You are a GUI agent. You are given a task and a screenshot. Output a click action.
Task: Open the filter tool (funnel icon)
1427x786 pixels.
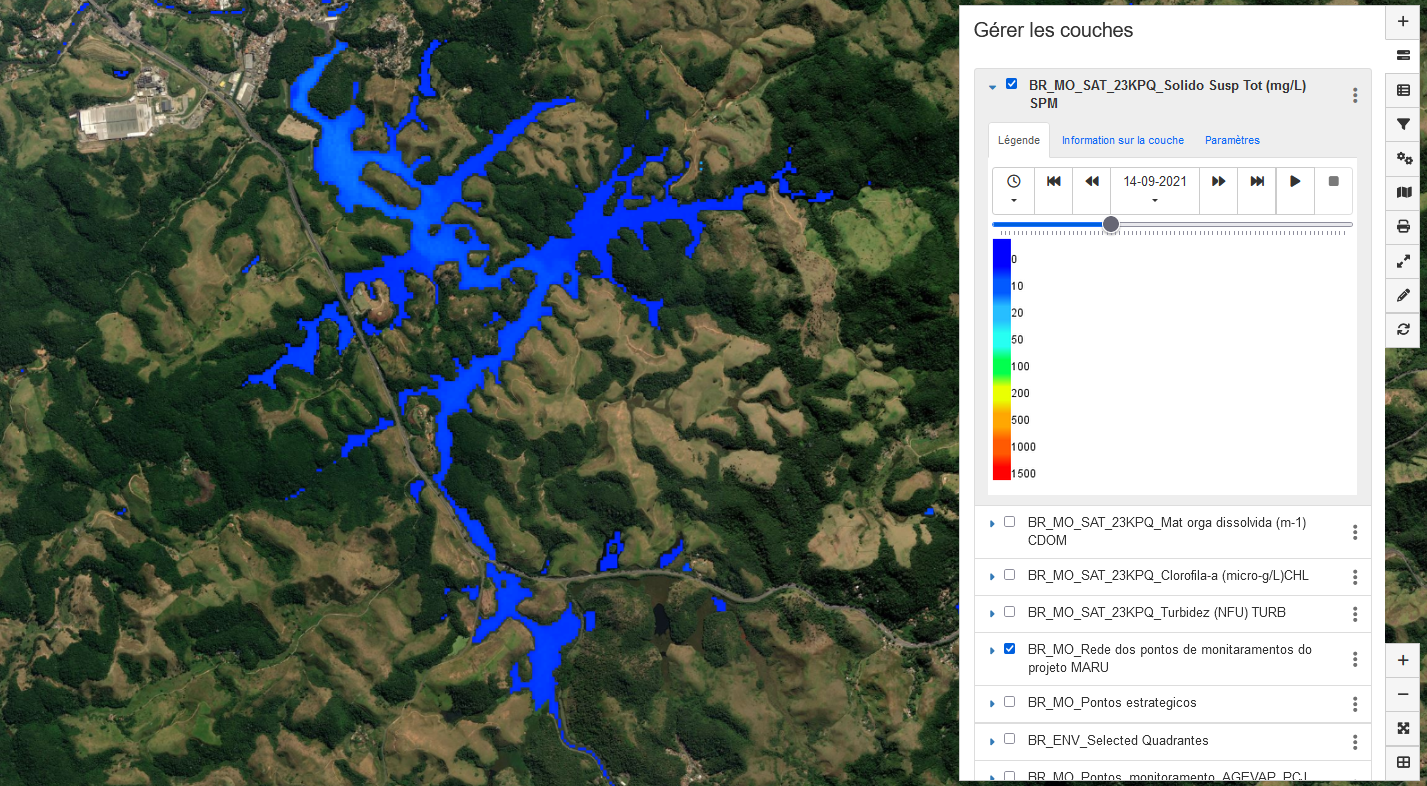[1403, 124]
